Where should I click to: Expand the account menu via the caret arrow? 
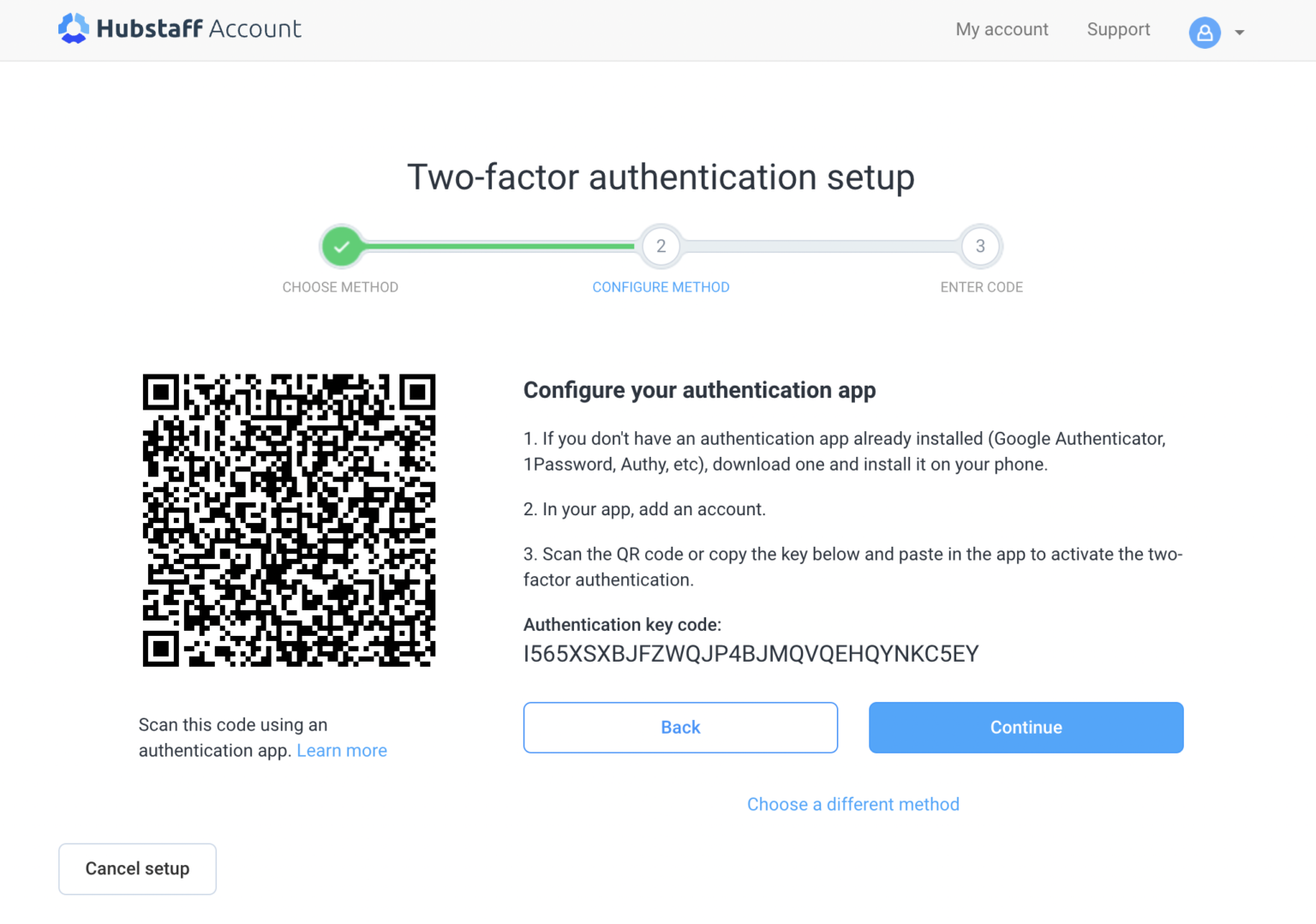(x=1240, y=33)
